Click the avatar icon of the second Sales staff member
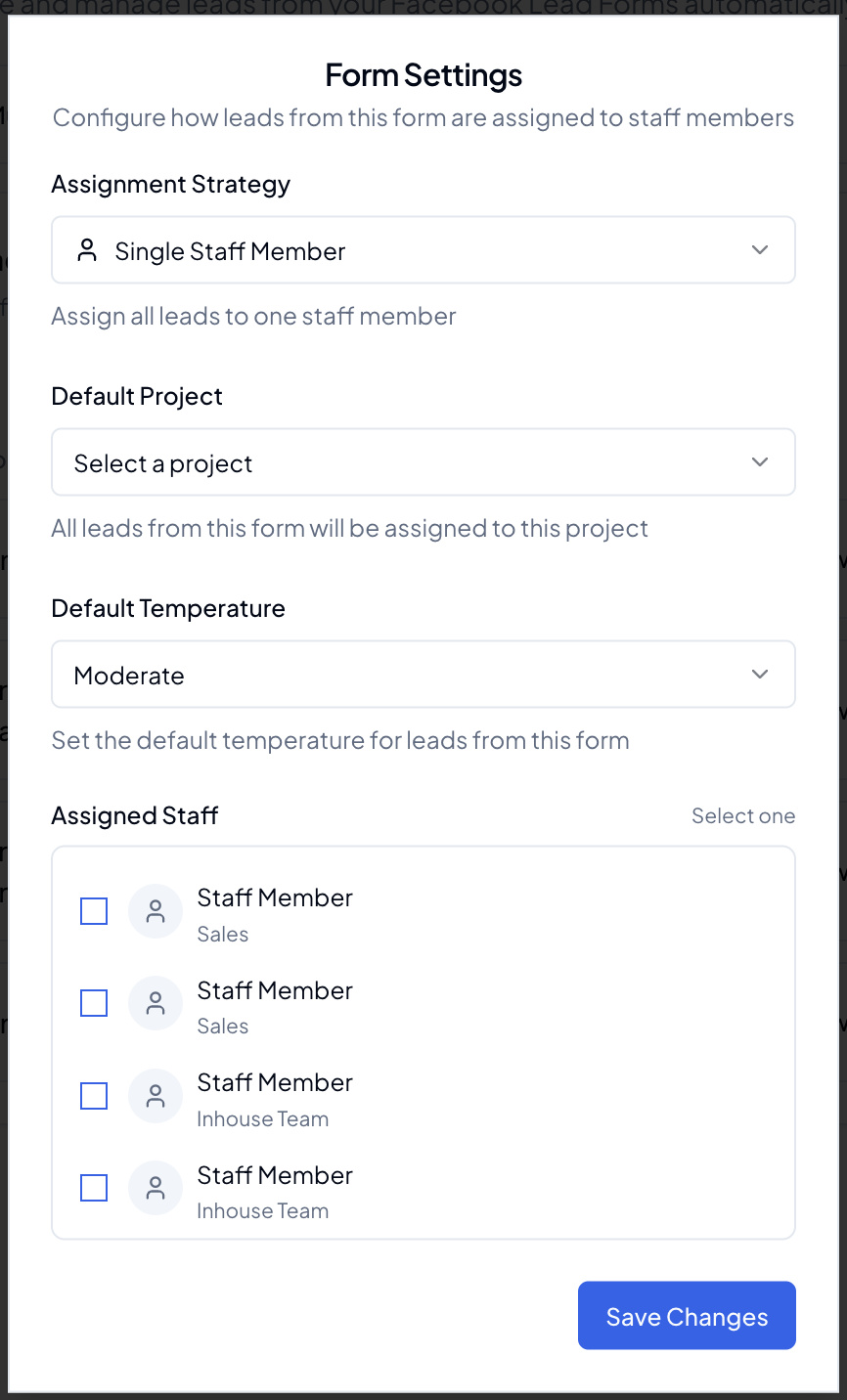 tap(155, 1002)
